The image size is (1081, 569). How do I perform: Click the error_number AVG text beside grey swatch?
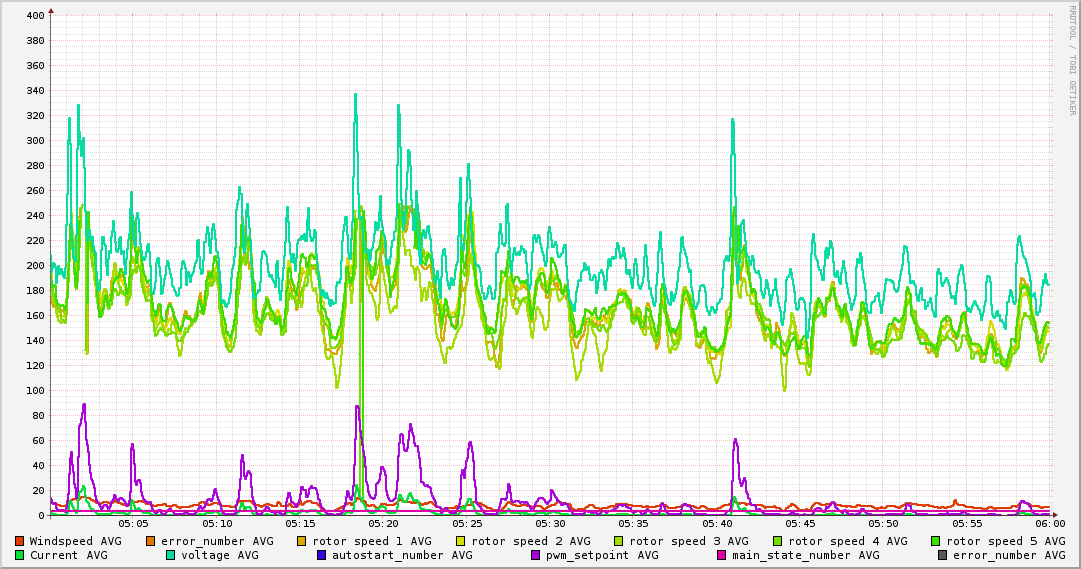coord(1009,555)
